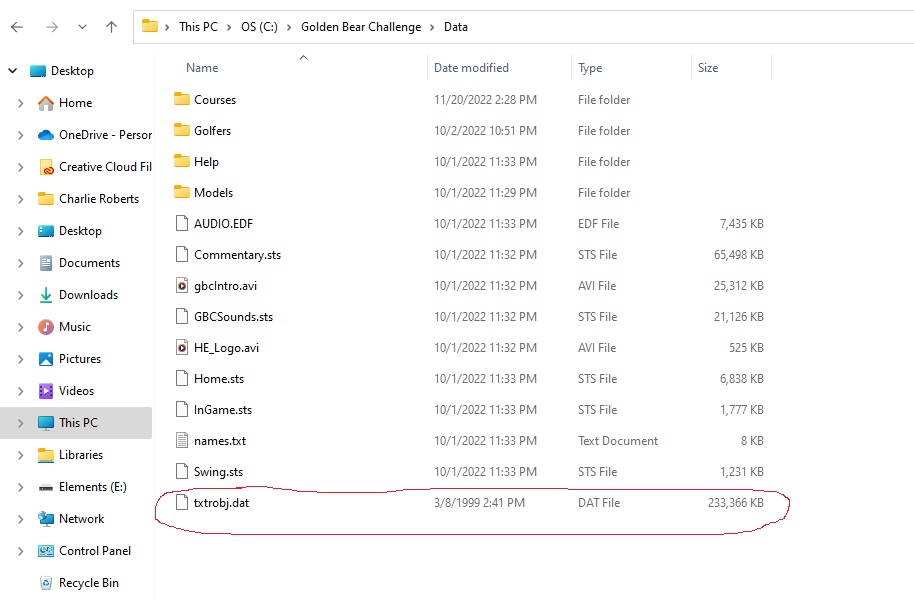Select the Models folder
The width and height of the screenshot is (914, 600).
213,192
